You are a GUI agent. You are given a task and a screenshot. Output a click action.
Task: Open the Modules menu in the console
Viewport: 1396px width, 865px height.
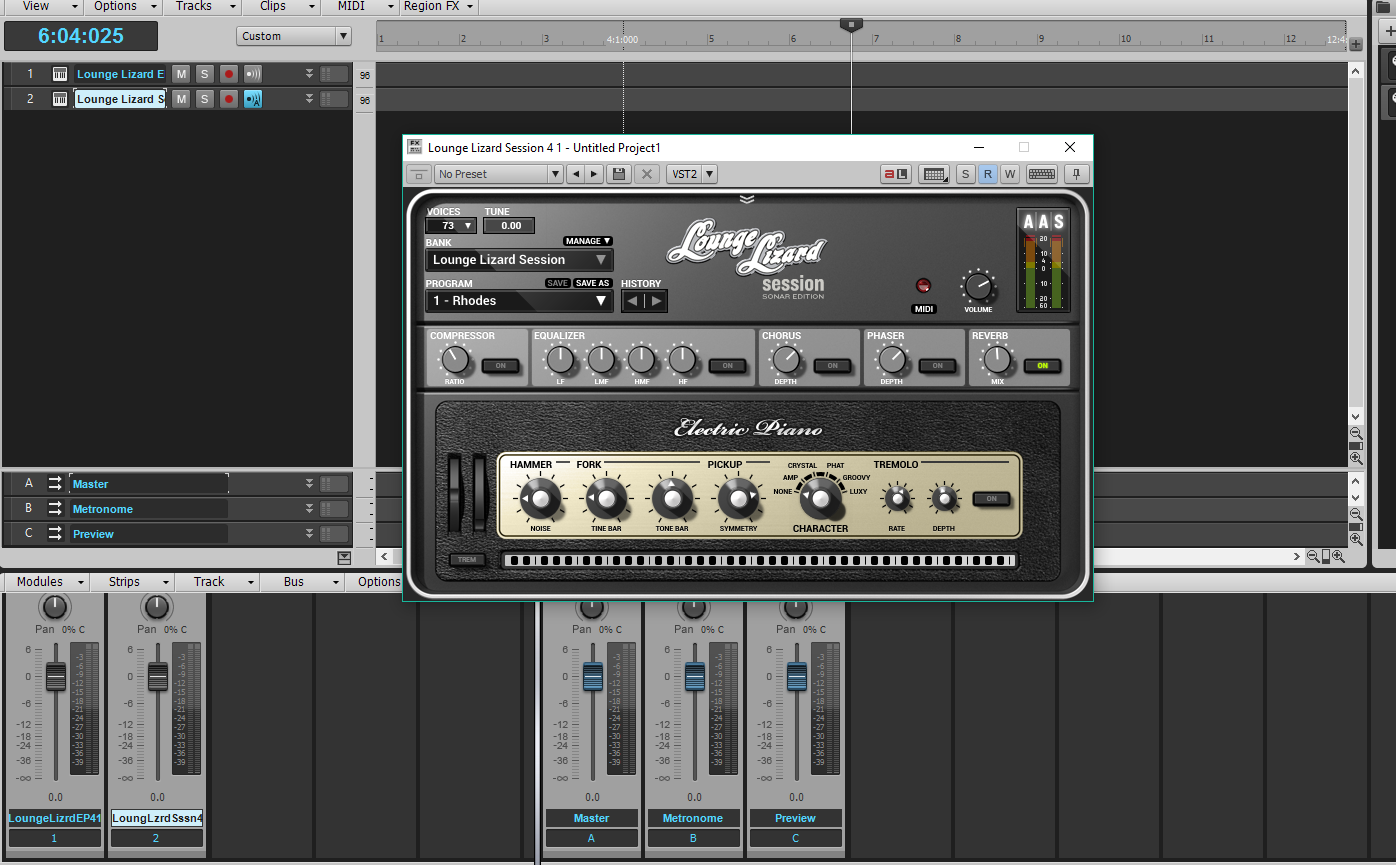point(48,582)
